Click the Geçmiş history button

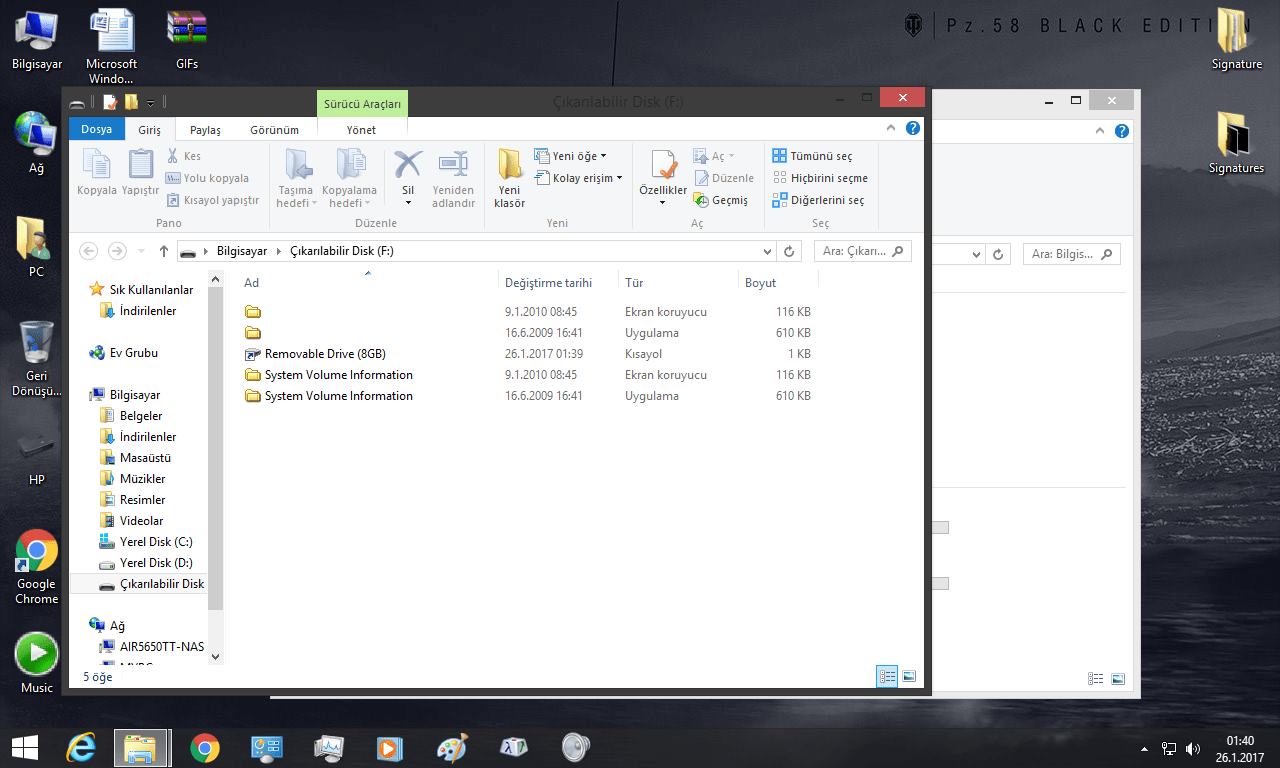point(721,200)
